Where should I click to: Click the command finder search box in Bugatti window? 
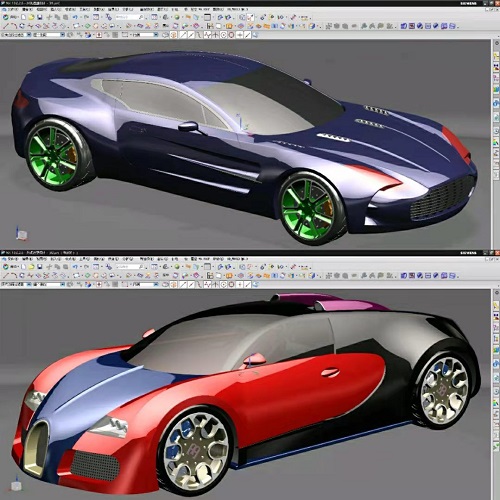[129, 267]
